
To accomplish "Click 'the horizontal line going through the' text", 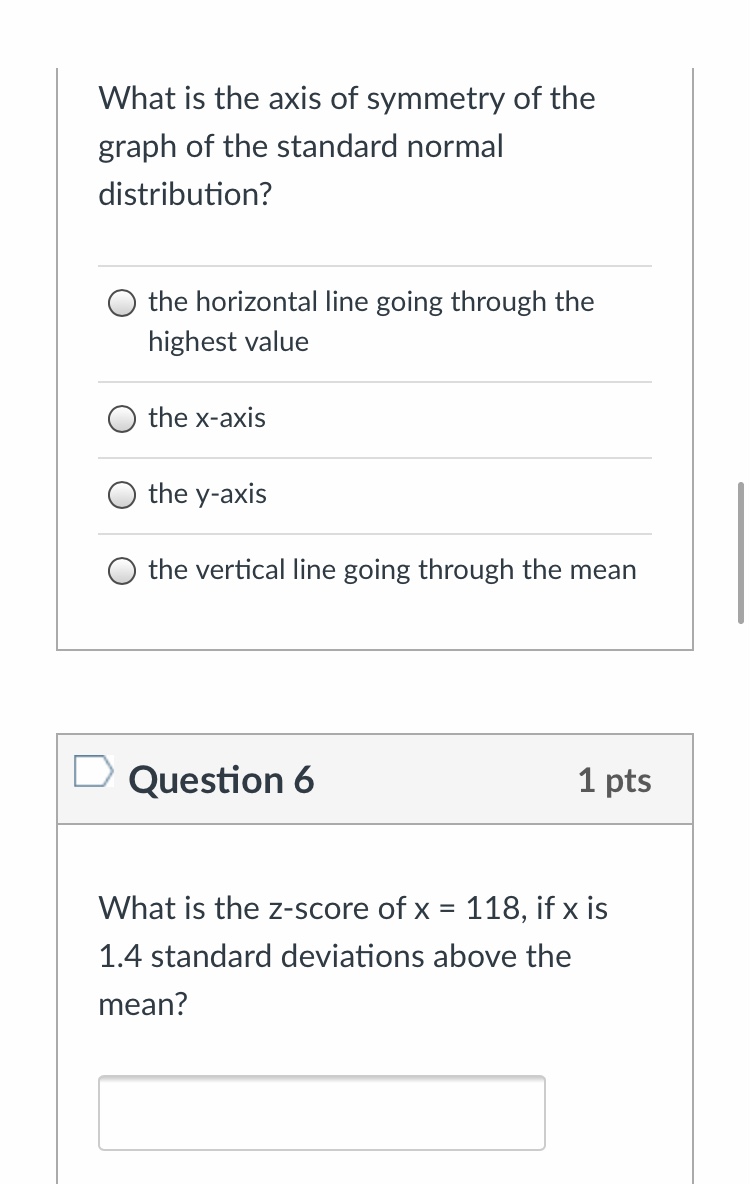I will coord(371,302).
